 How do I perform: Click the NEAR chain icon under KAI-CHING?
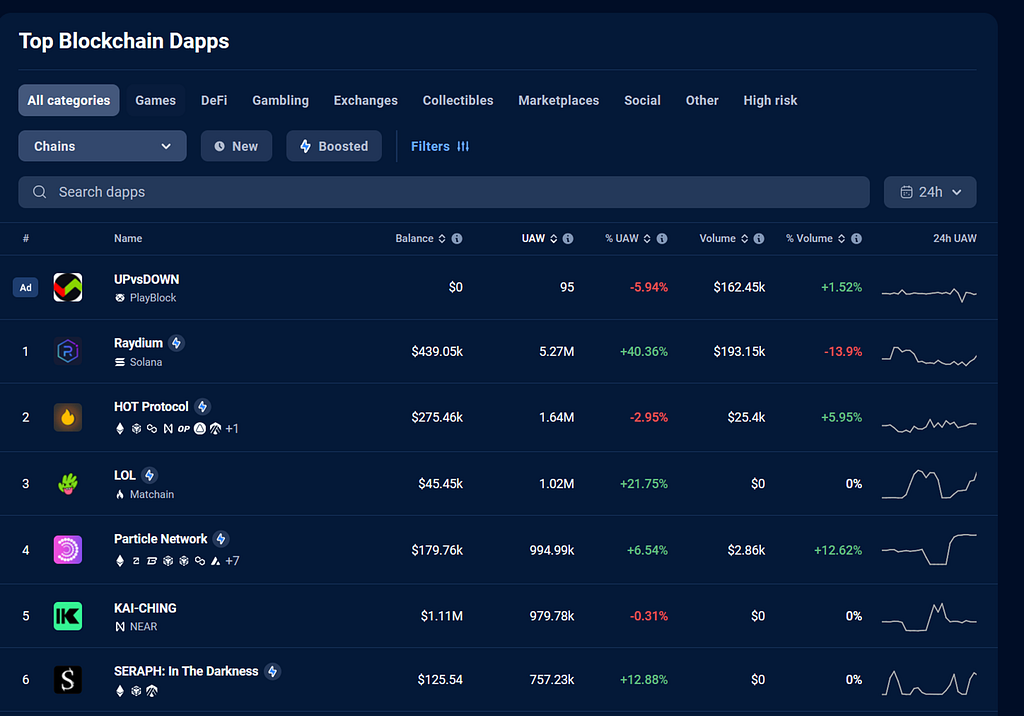point(120,626)
